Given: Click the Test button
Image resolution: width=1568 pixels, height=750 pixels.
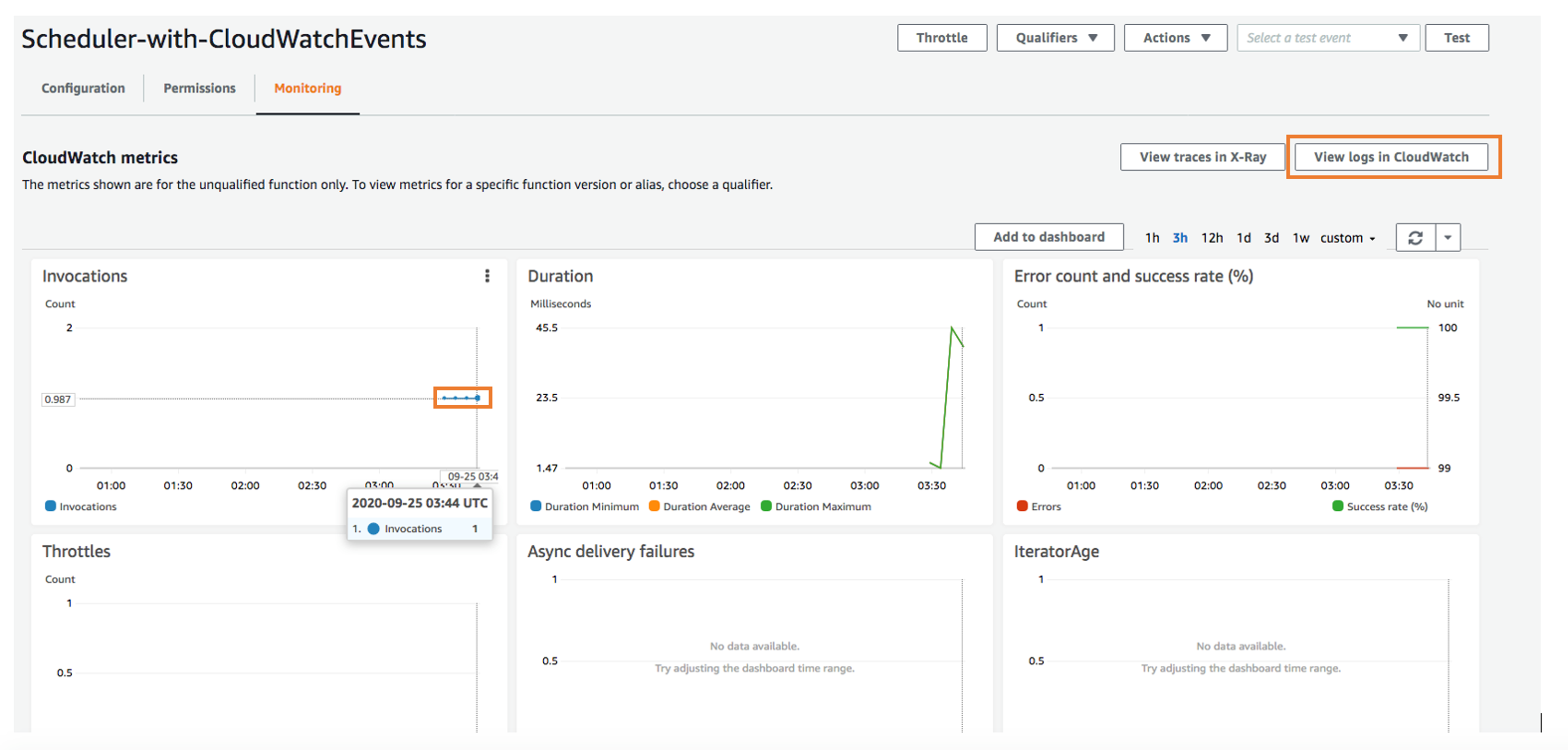Looking at the screenshot, I should tap(1457, 37).
